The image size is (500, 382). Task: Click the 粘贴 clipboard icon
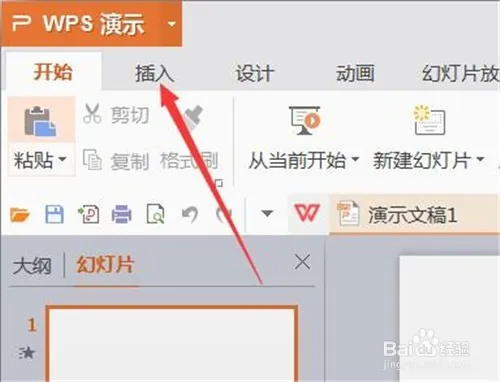(40, 121)
